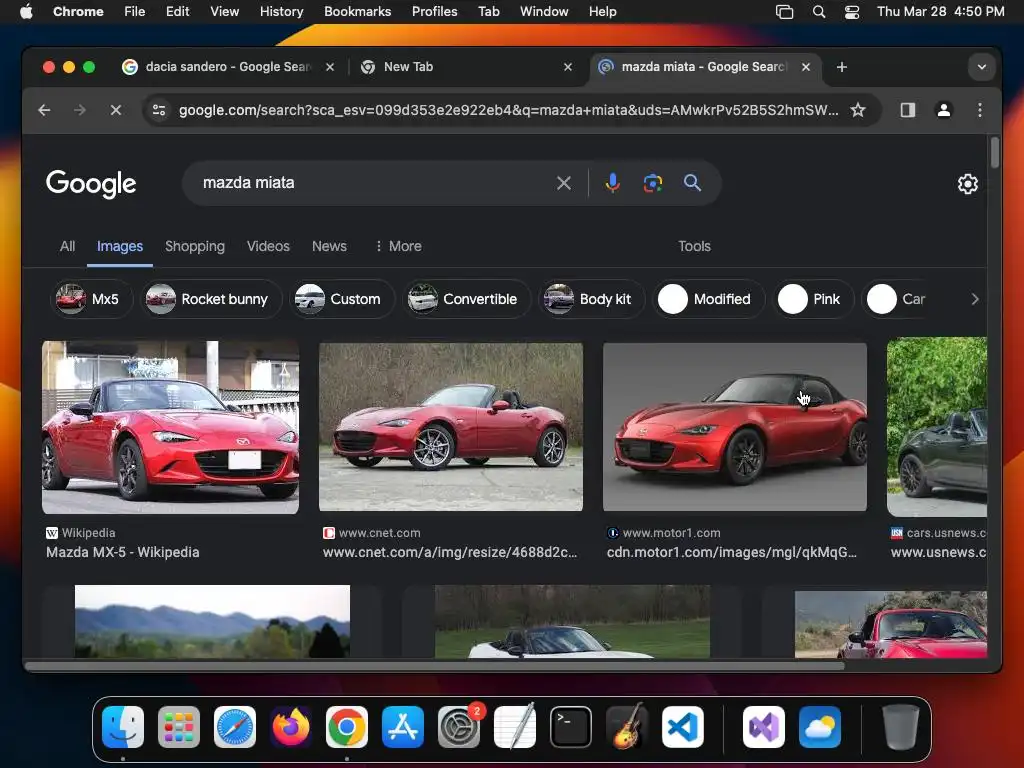The height and width of the screenshot is (768, 1024).
Task: View site information icon in address bar
Action: (x=159, y=110)
